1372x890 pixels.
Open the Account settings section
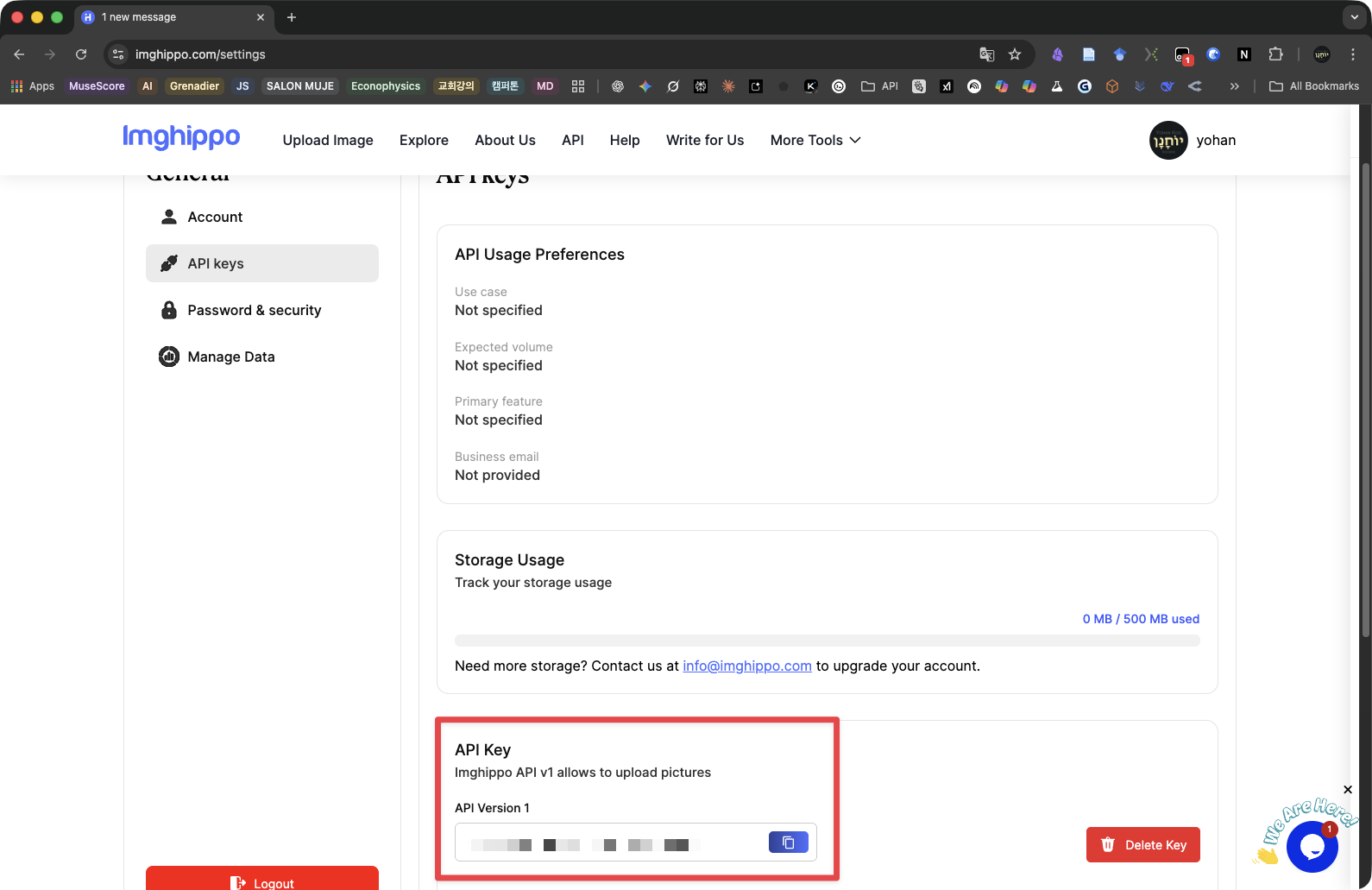(262, 217)
